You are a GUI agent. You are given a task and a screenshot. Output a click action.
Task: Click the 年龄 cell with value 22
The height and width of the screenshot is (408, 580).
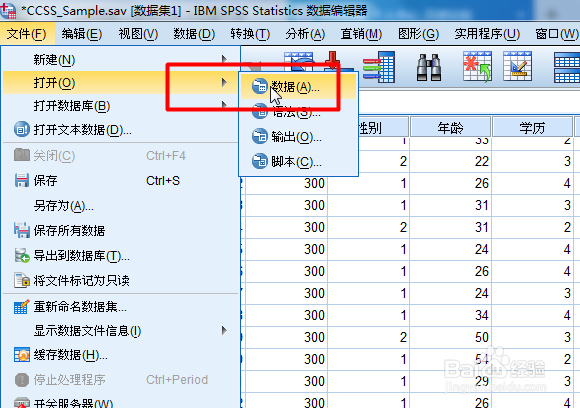coord(451,161)
